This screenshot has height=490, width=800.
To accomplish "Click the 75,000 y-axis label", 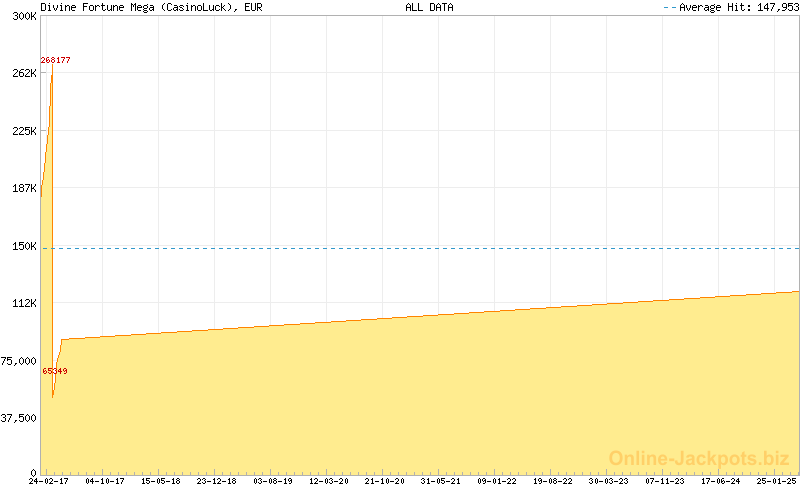I will 19,361.
